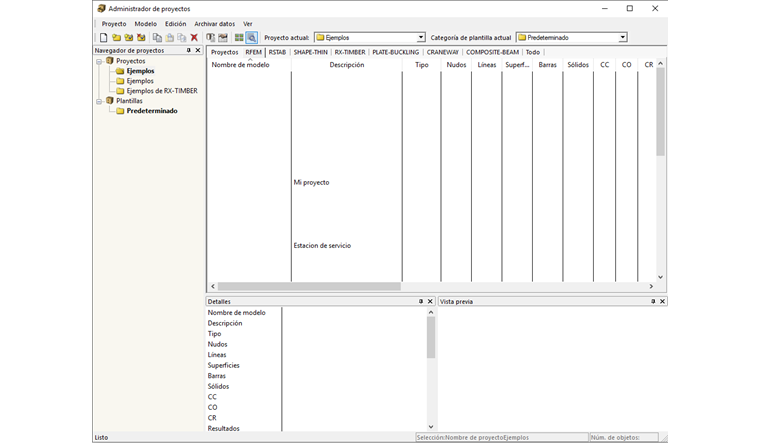The height and width of the screenshot is (443, 760).
Task: Sort by Sólidos column header
Action: point(578,64)
